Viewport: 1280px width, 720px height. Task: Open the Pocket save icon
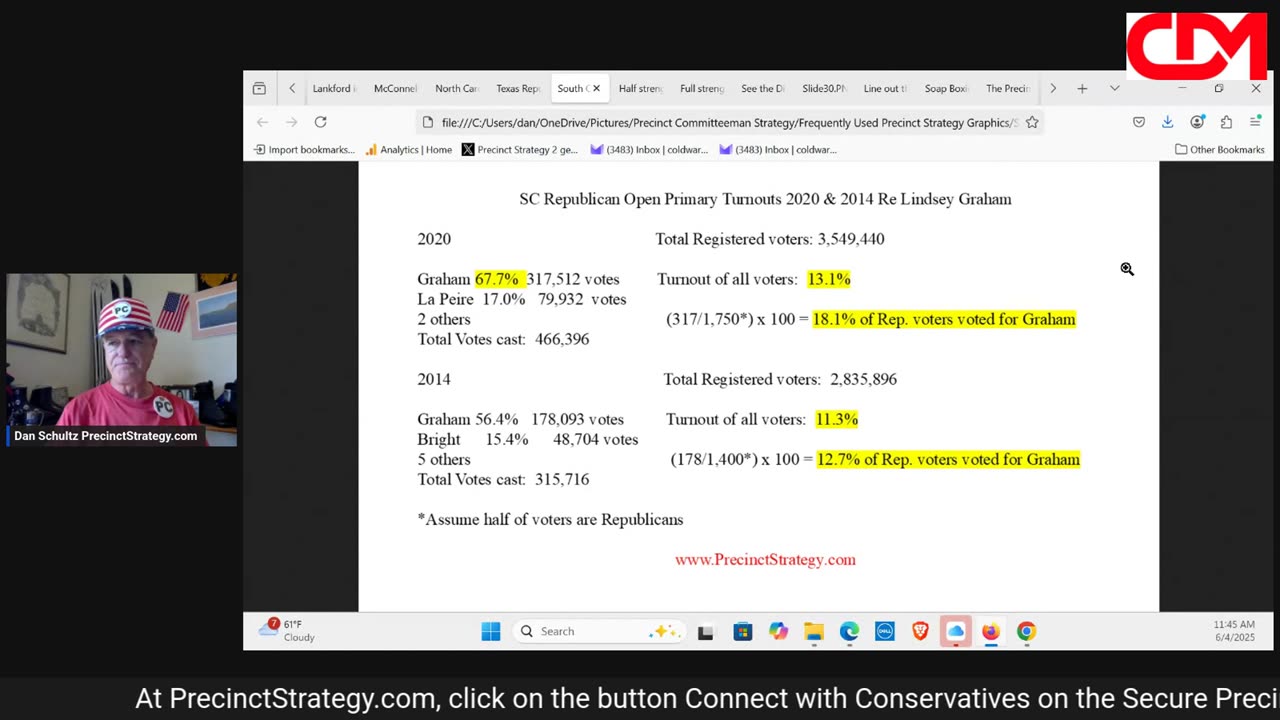(1139, 122)
